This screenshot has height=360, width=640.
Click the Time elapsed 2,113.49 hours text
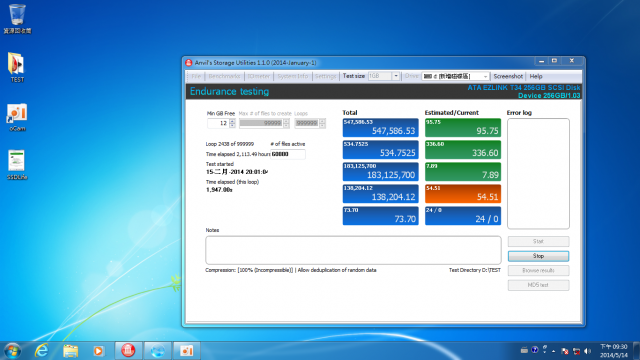point(238,154)
